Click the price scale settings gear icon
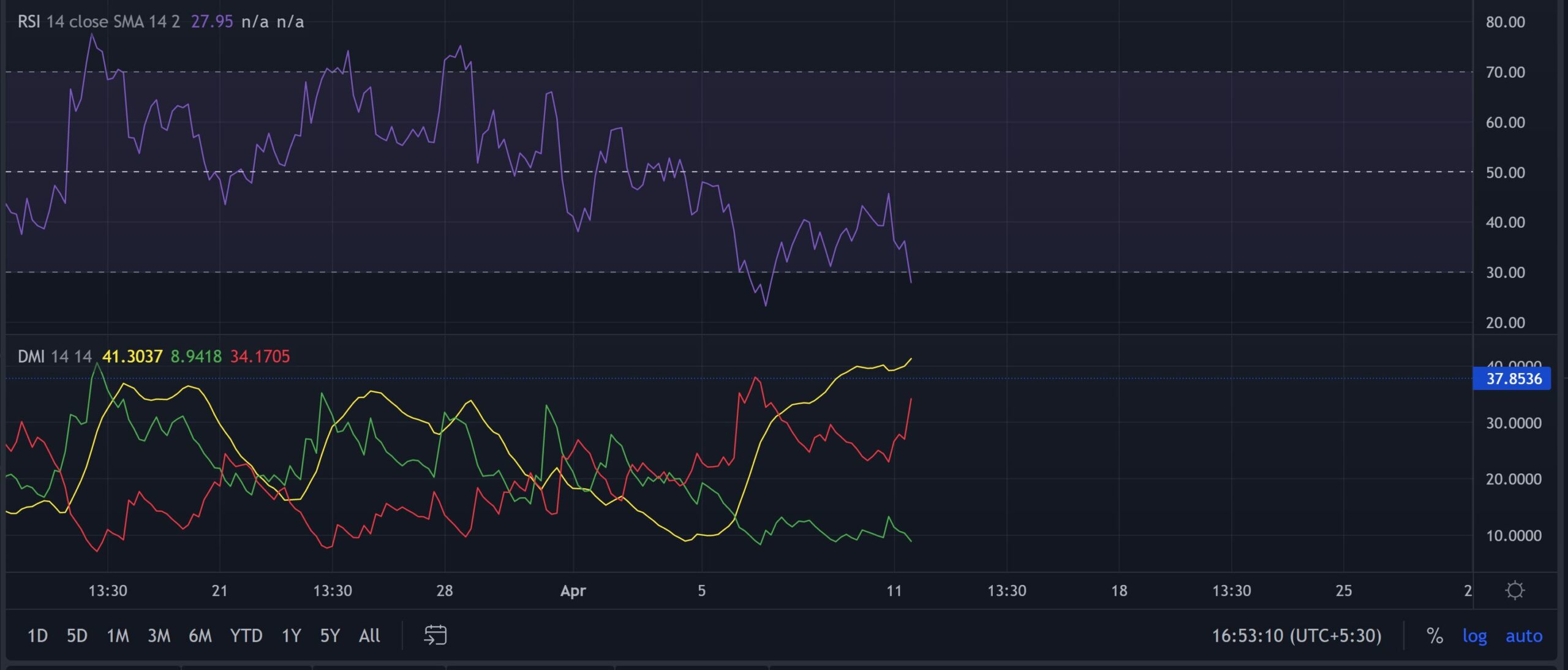This screenshot has width=1568, height=670. [1516, 590]
